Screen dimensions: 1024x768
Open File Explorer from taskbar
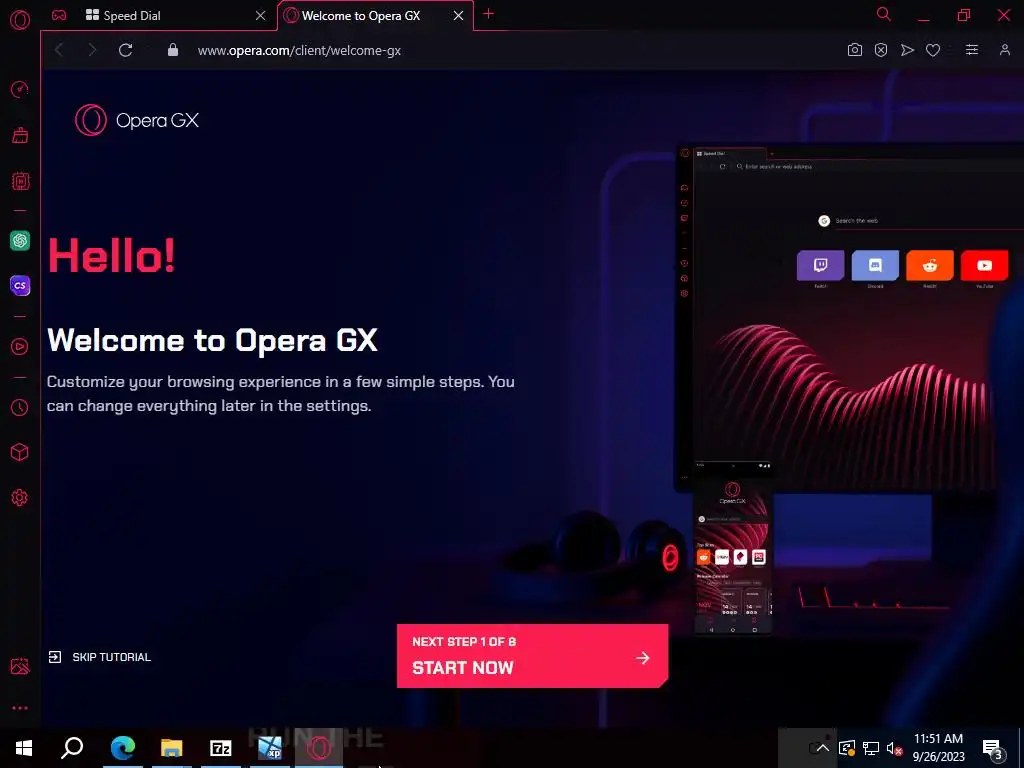(x=172, y=748)
